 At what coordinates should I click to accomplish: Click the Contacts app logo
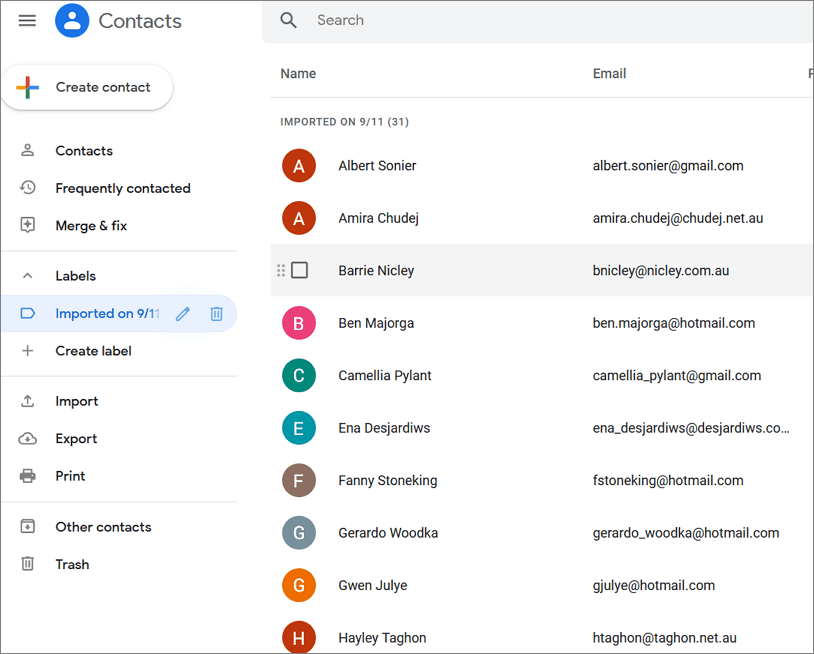71,20
